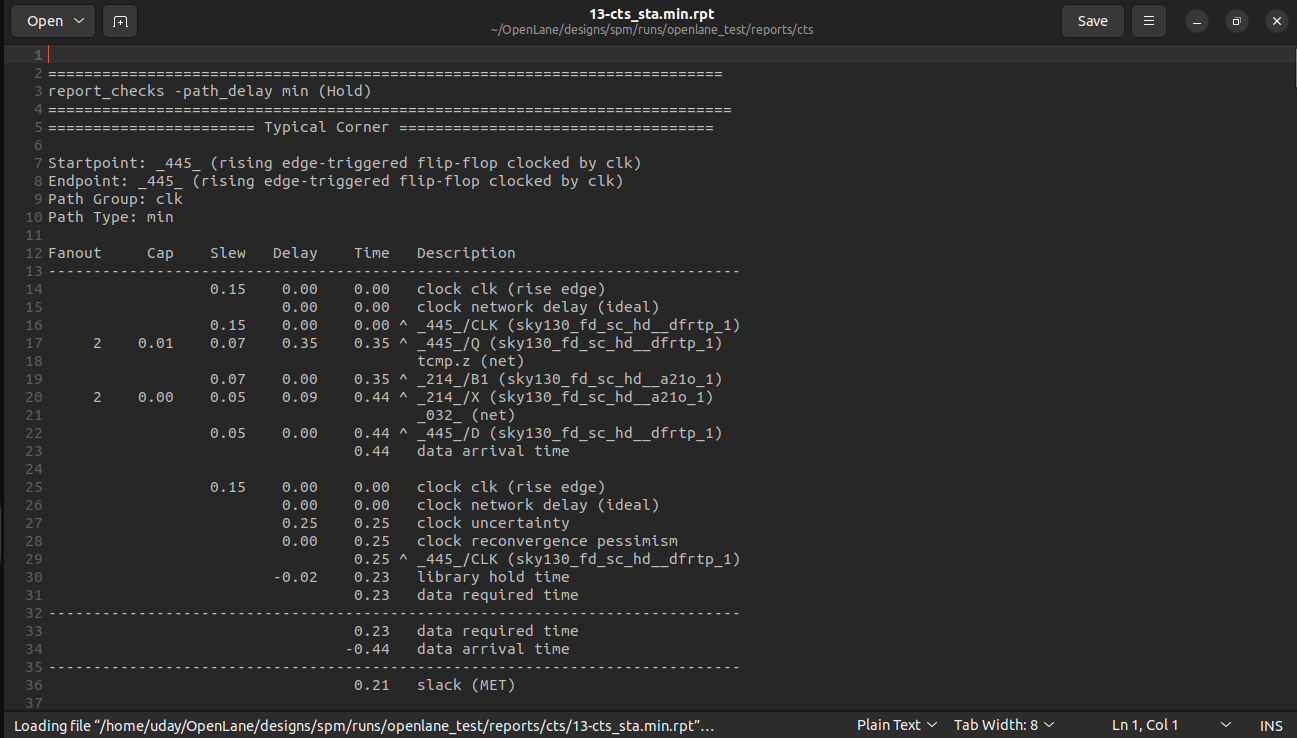Click the red cursor mark on line 1
The height and width of the screenshot is (738, 1297).
click(48, 54)
